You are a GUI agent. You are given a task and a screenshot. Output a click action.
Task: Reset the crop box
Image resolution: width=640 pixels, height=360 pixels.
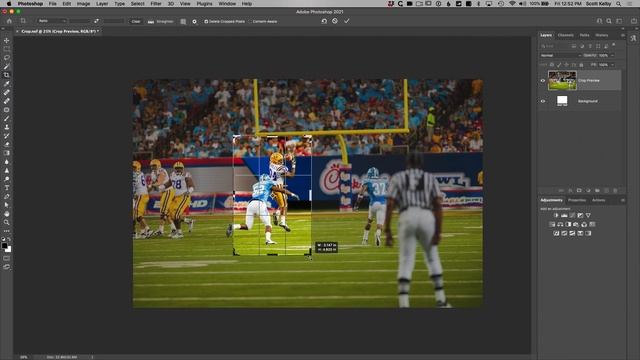click(324, 21)
